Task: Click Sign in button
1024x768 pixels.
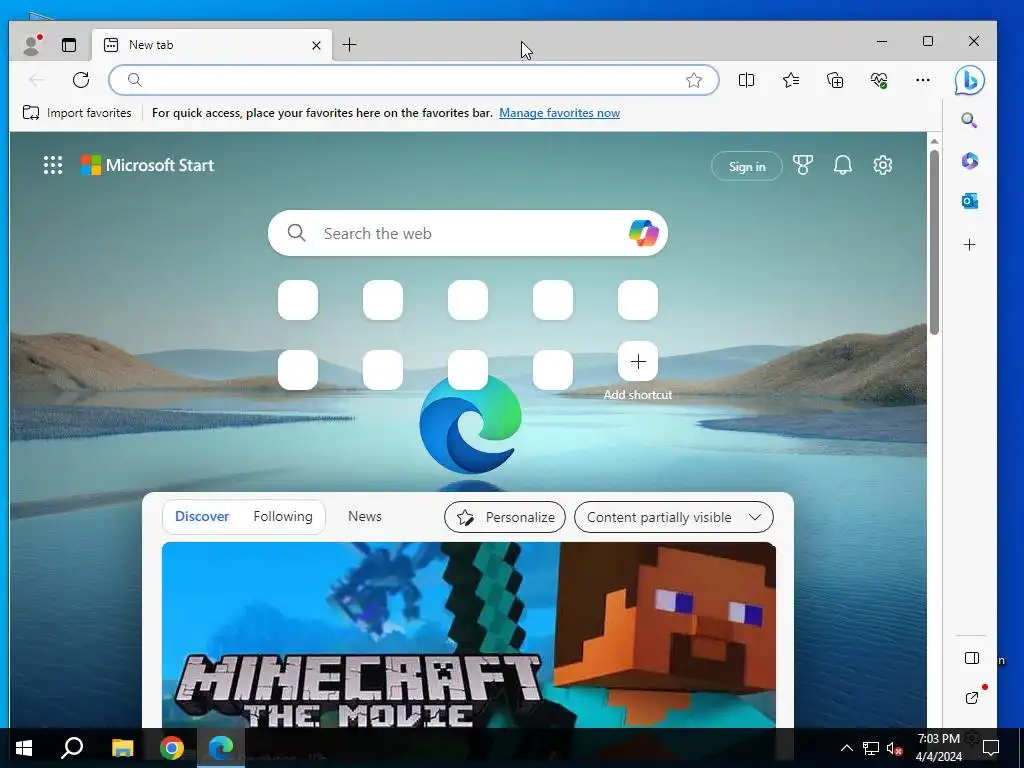Action: 746,167
